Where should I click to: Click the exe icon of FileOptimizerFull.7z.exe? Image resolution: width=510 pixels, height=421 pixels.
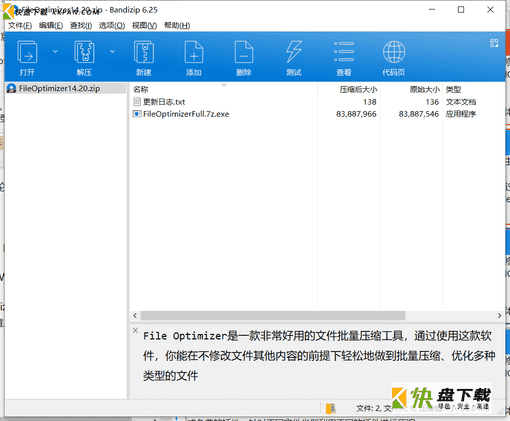coord(137,114)
